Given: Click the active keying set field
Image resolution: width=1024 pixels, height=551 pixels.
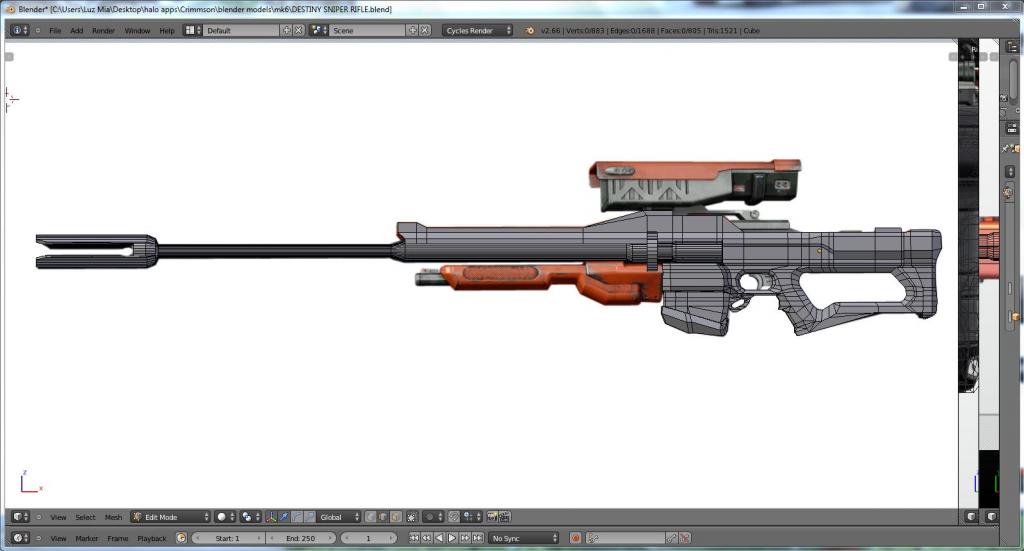Looking at the screenshot, I should [625, 538].
